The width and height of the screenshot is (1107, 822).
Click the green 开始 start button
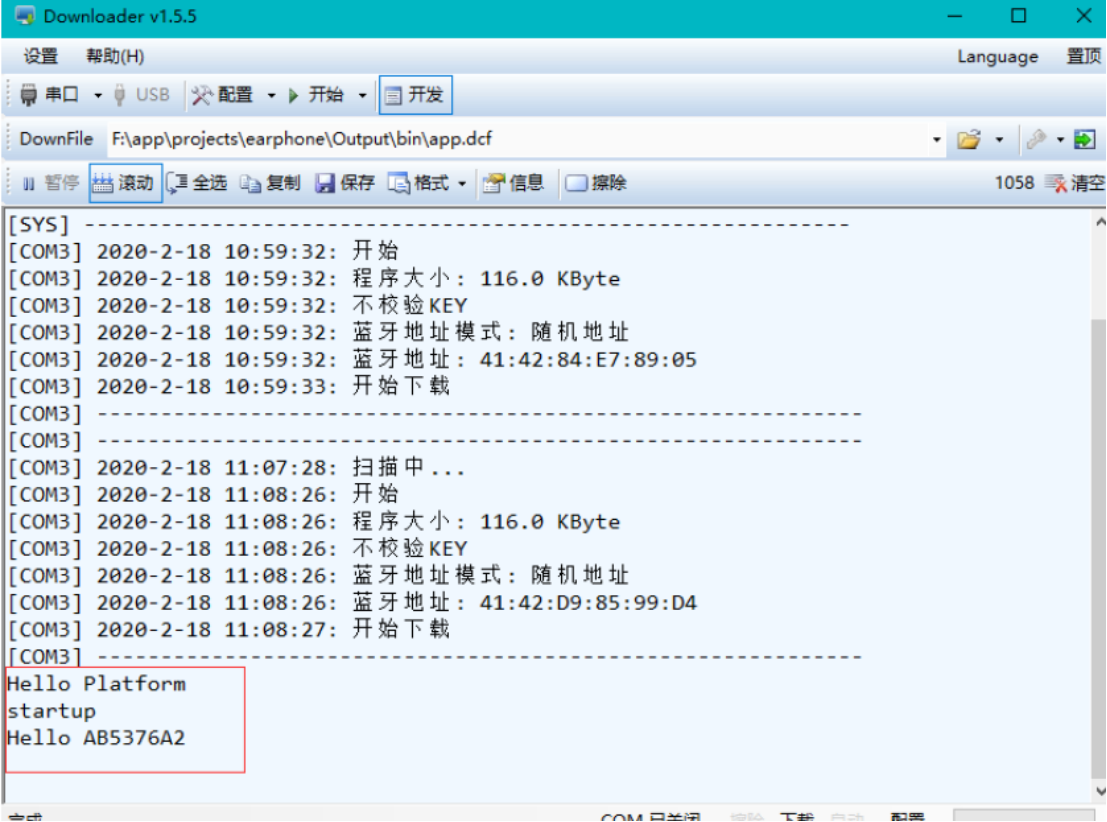[316, 95]
